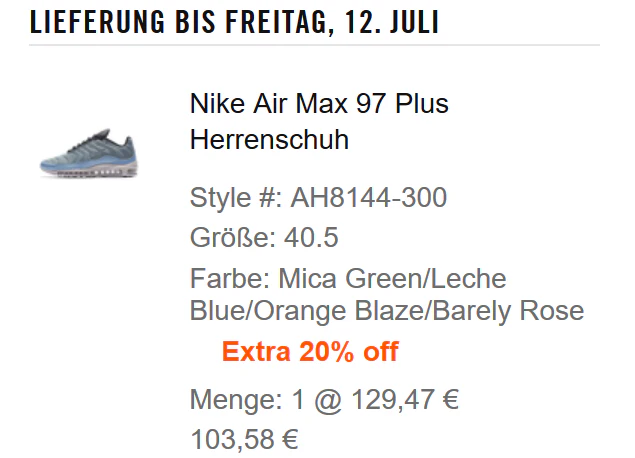Click the word Herrenschuh in product name
This screenshot has width=635, height=458.
point(269,139)
